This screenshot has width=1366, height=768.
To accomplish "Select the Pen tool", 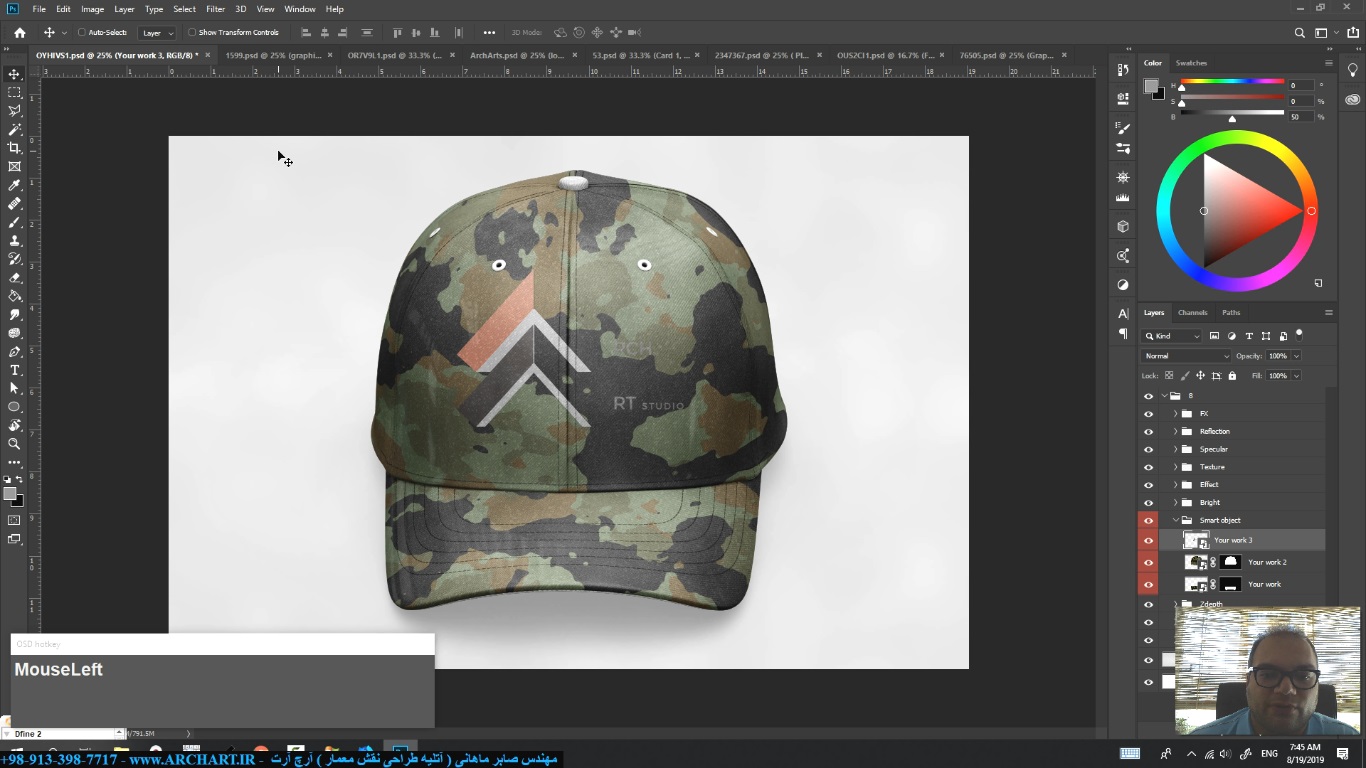I will coord(14,351).
